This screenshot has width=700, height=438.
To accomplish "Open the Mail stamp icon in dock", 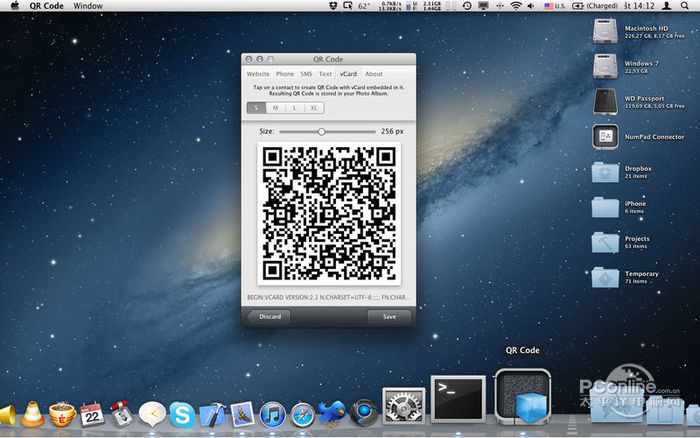I will point(242,414).
